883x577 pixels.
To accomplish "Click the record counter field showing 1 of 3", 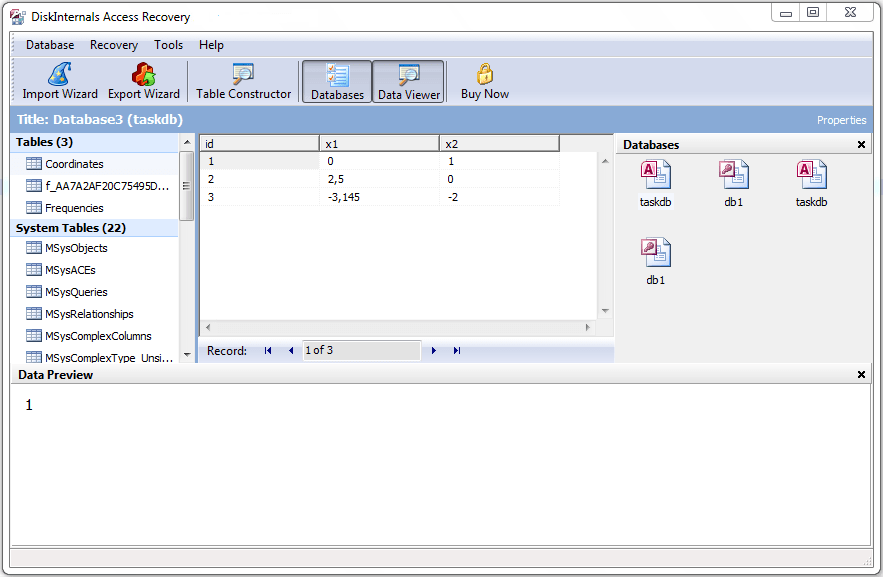I will [361, 350].
